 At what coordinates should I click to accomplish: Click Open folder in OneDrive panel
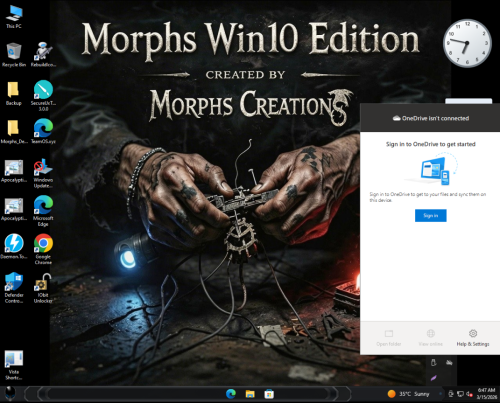389,338
